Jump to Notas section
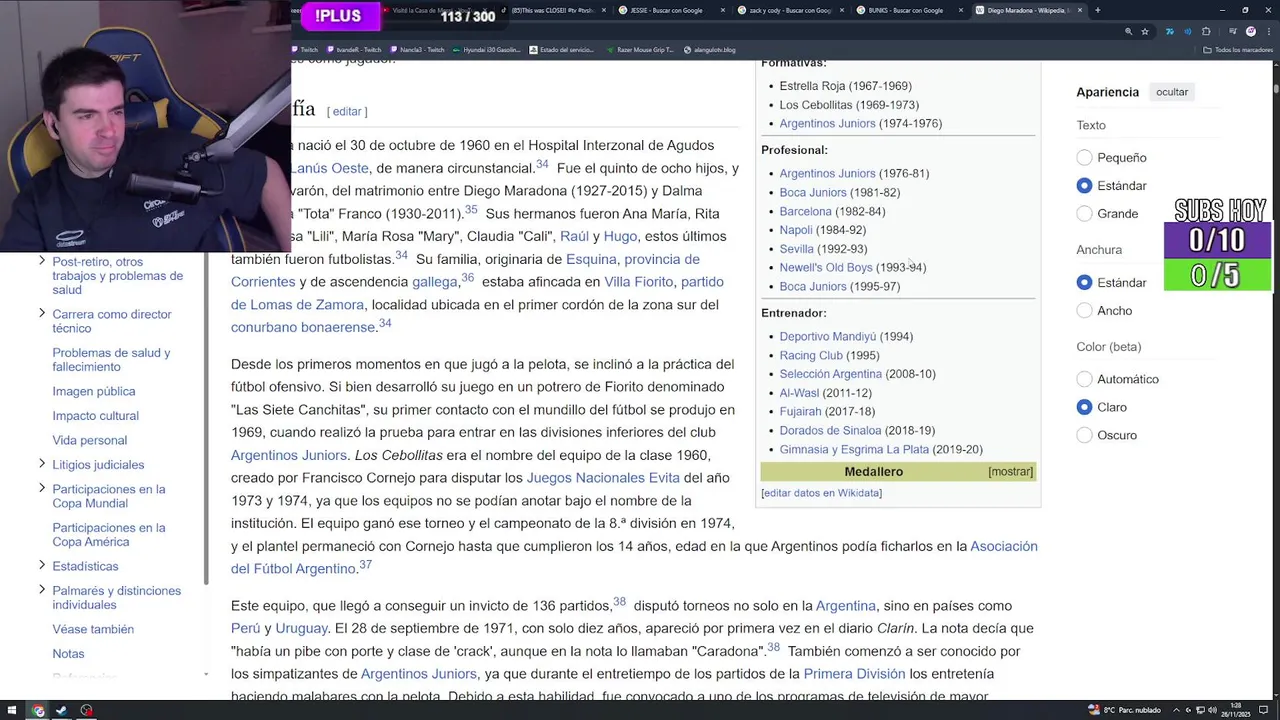This screenshot has width=1280, height=720. click(x=68, y=654)
